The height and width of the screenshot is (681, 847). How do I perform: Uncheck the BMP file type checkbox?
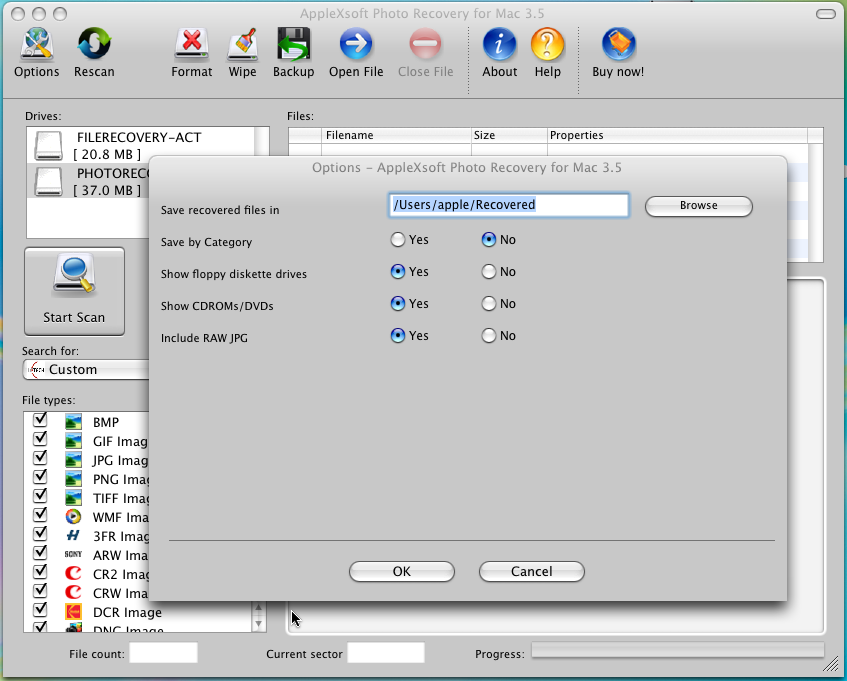[x=40, y=420]
